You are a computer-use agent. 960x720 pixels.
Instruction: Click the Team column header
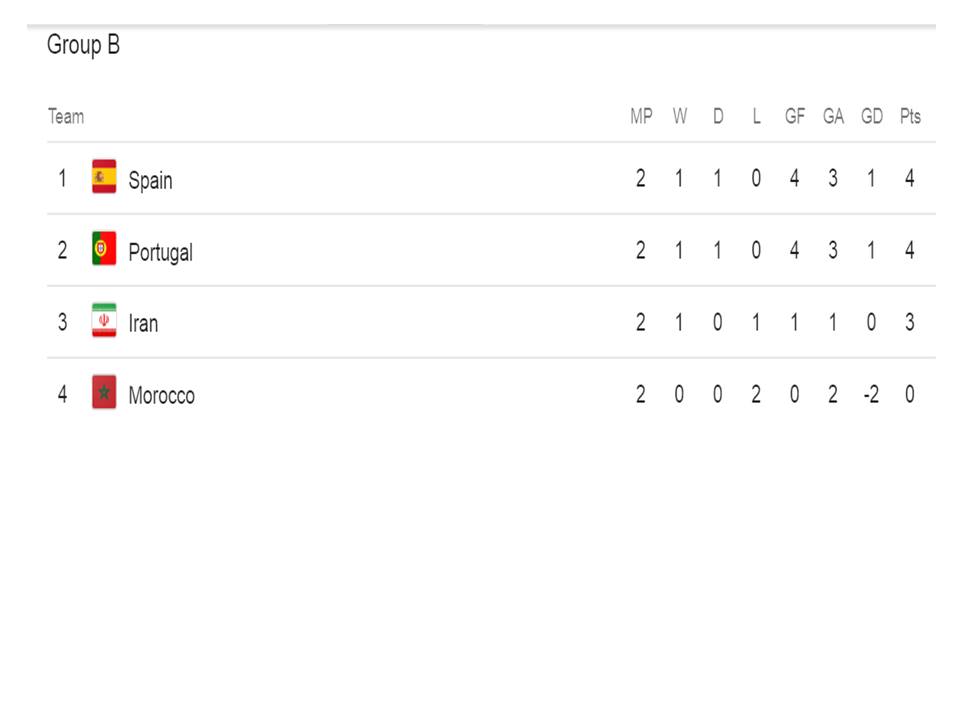click(66, 116)
